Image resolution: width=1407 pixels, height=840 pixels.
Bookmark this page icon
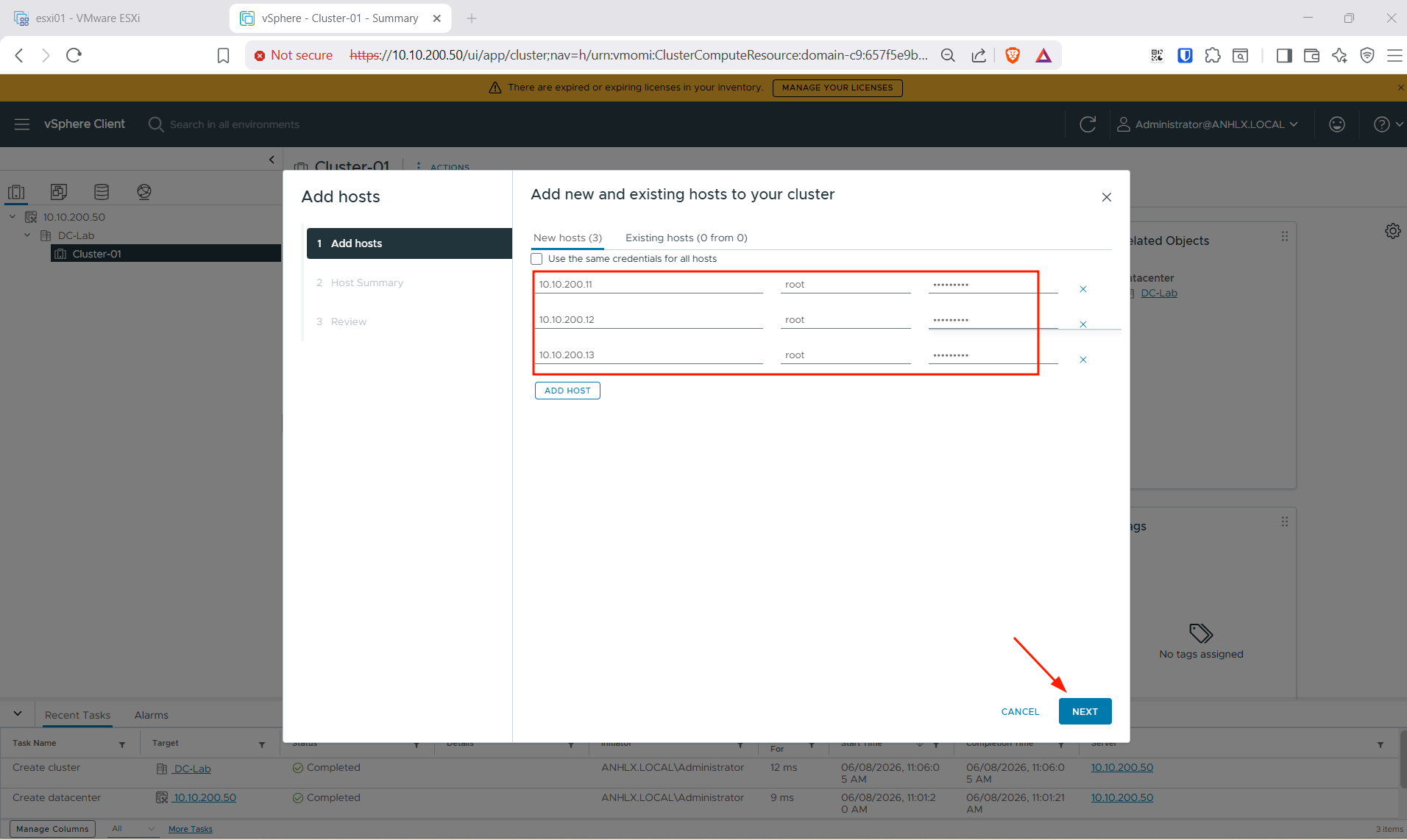[223, 55]
